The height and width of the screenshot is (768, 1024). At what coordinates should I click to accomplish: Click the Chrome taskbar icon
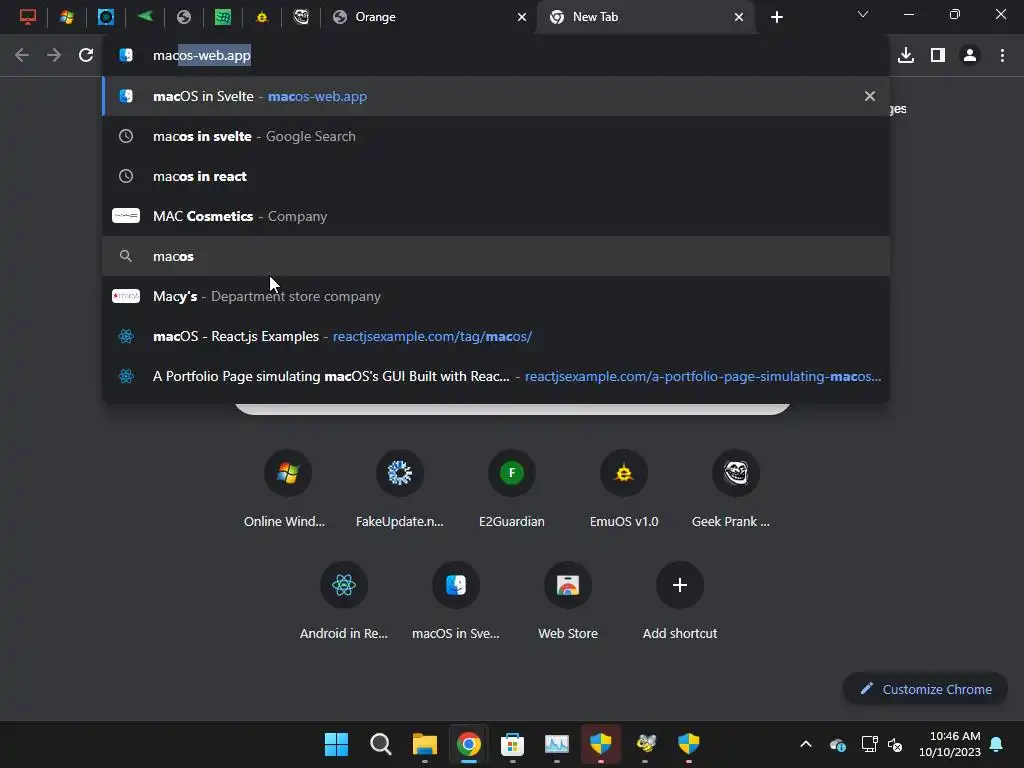click(x=468, y=744)
